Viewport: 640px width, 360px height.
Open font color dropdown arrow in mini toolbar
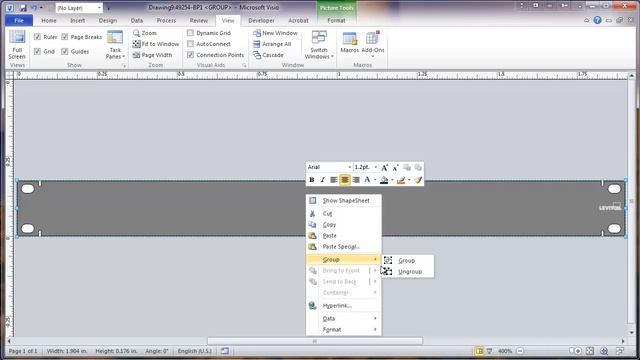[375, 180]
